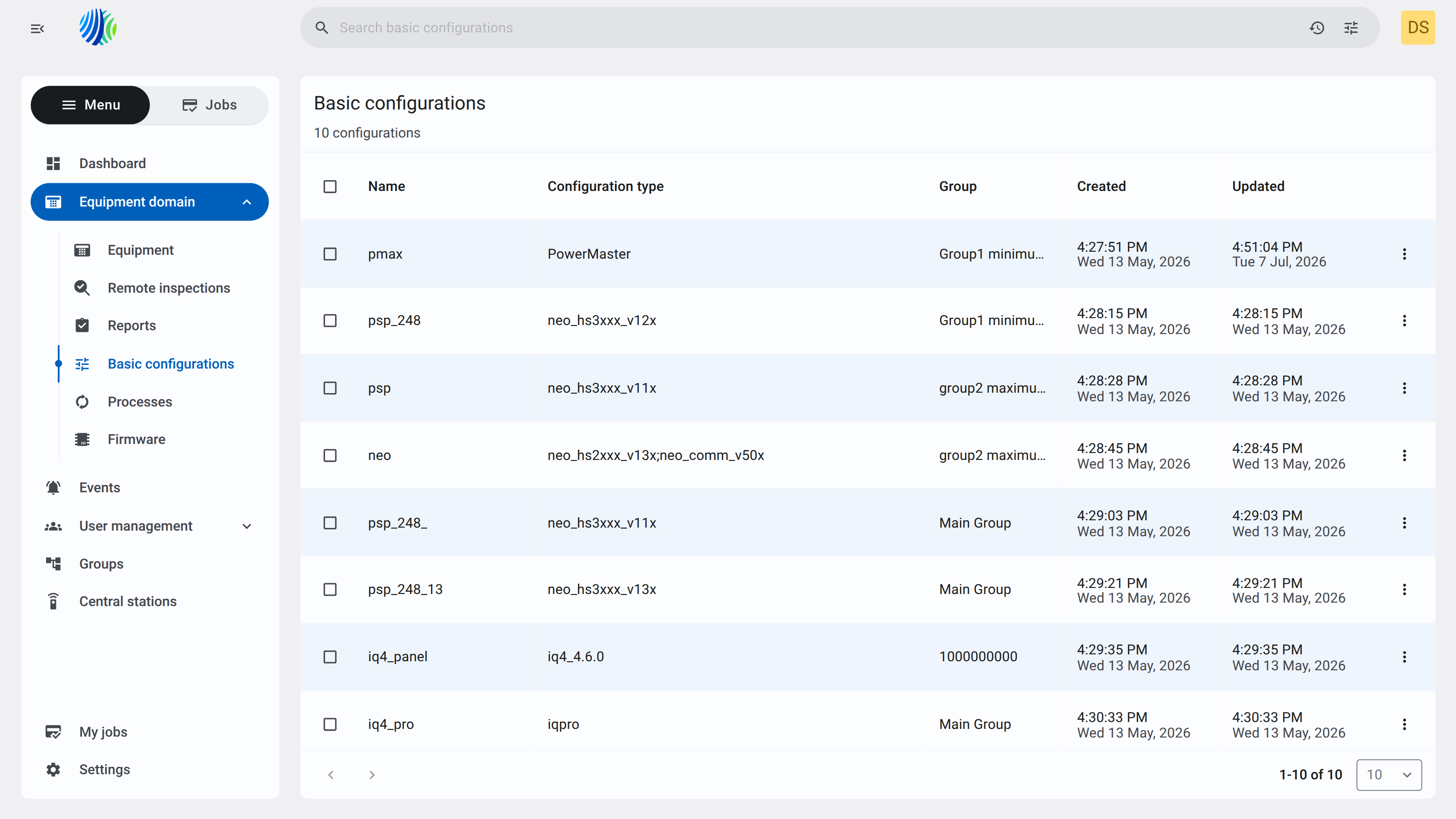1456x819 pixels.
Task: Check the psp_248_13 row checkbox
Action: click(330, 590)
